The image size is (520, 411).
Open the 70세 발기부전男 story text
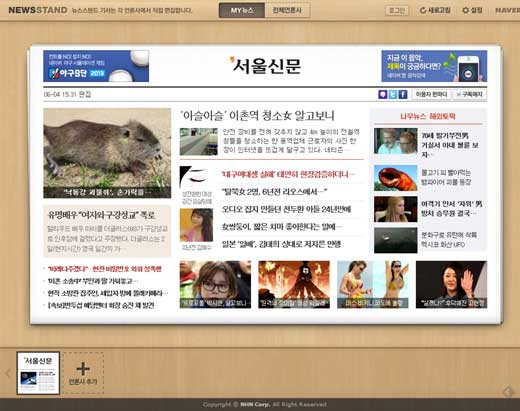click(x=450, y=145)
